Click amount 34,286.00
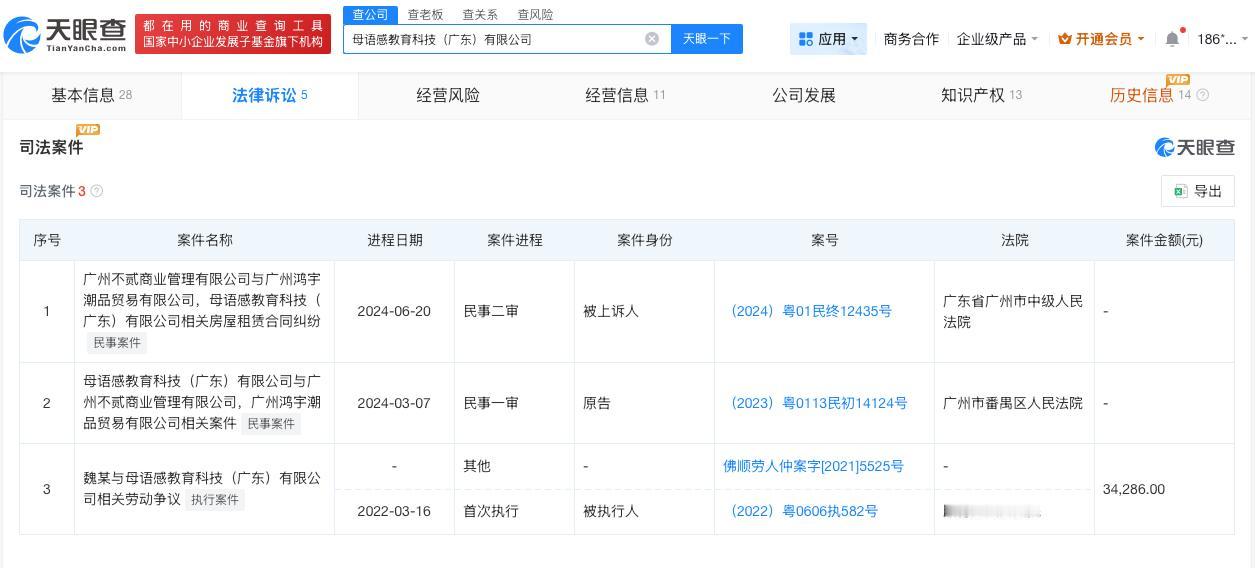Image resolution: width=1255 pixels, height=568 pixels. point(1134,489)
